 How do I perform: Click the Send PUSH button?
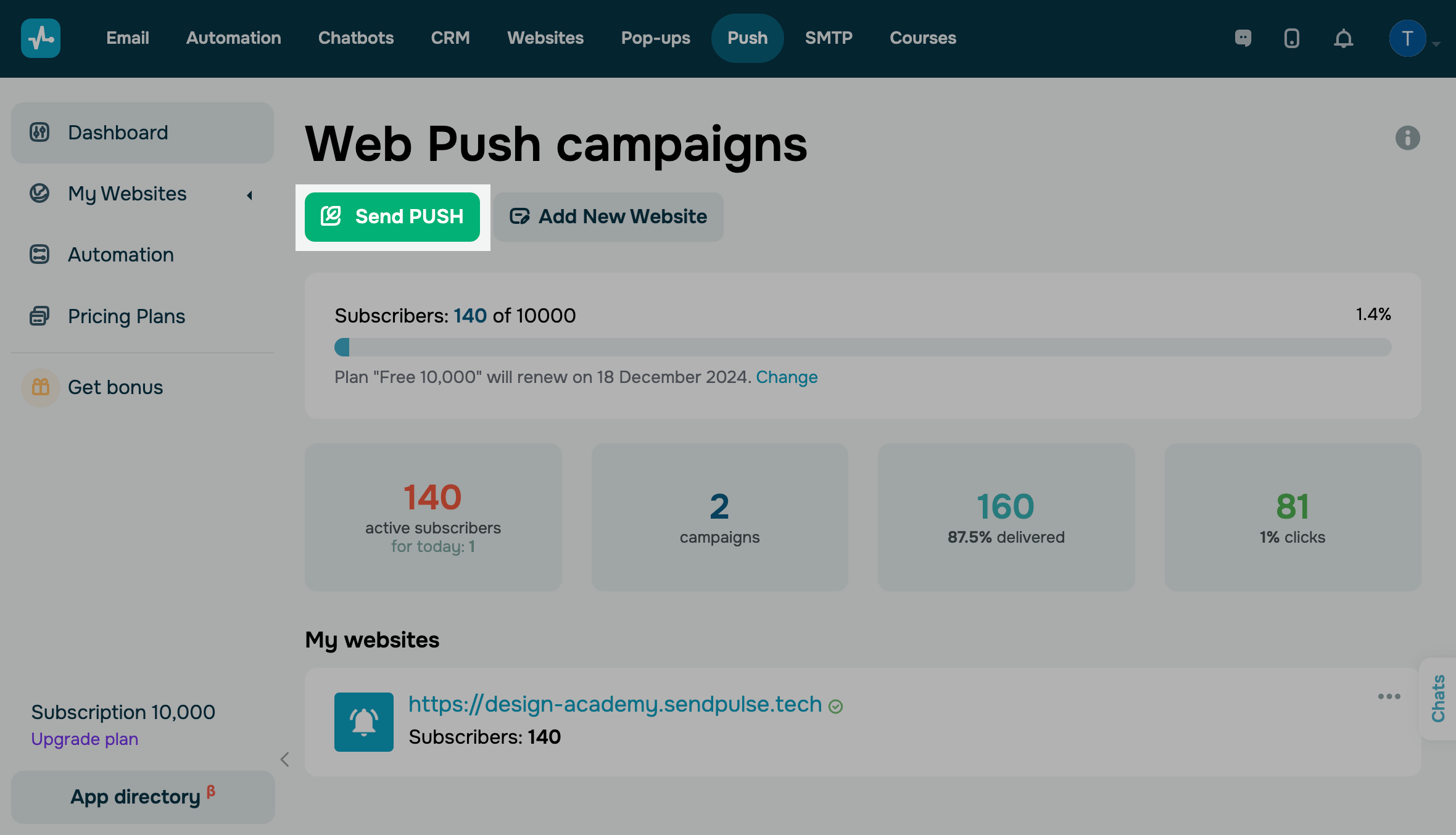[x=392, y=216]
